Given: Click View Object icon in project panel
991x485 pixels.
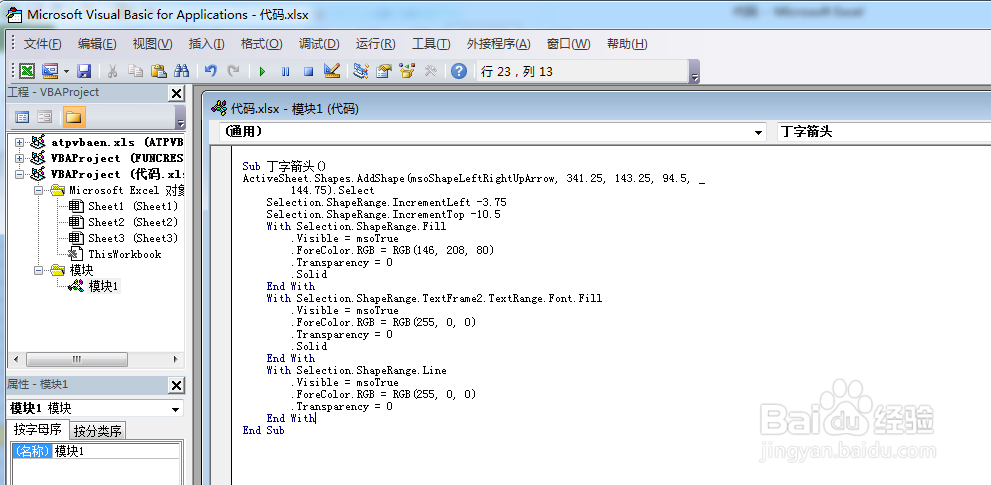Looking at the screenshot, I should point(44,117).
